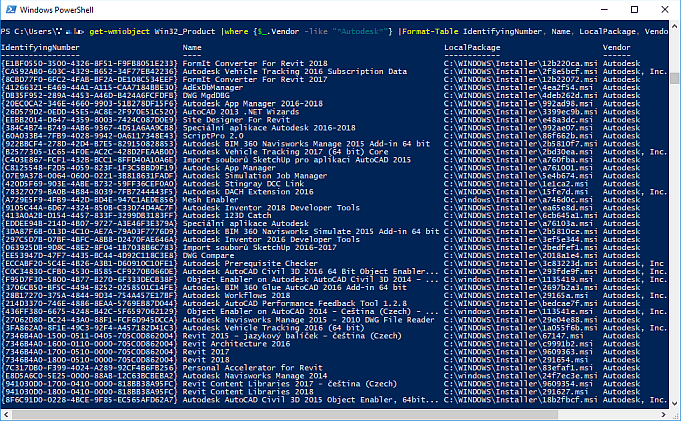Click 'Autodesk Navisworks Manage 2014' entry
The image size is (681, 421).
[x=255, y=376]
